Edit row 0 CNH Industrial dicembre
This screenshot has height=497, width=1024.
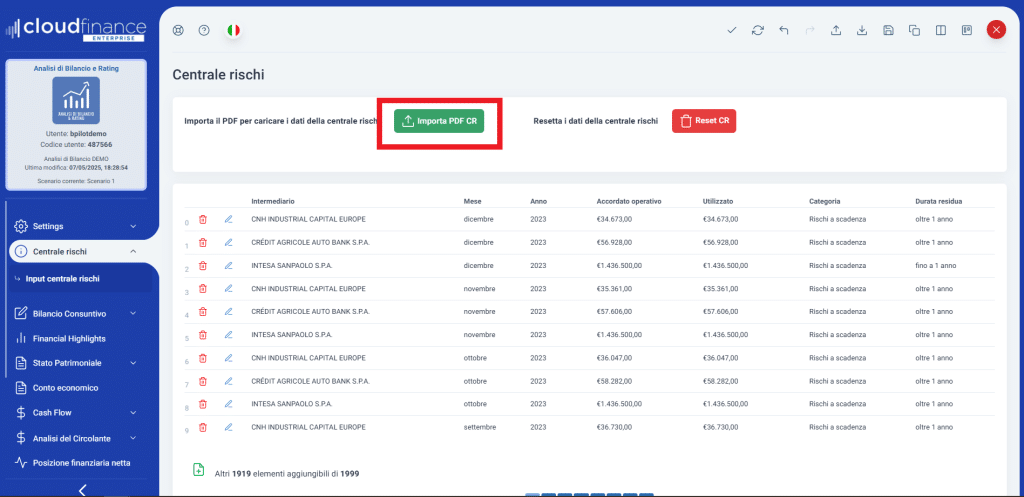coord(229,219)
